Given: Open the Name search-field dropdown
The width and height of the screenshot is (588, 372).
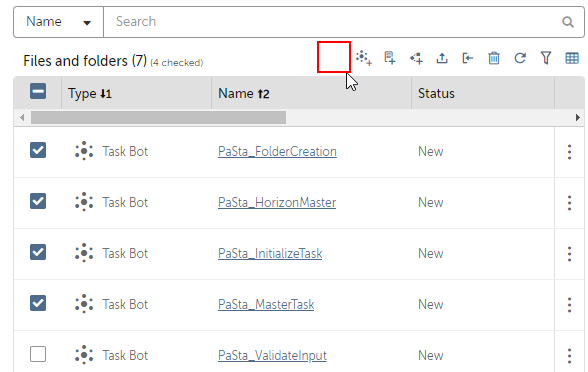Looking at the screenshot, I should pyautogui.click(x=58, y=22).
